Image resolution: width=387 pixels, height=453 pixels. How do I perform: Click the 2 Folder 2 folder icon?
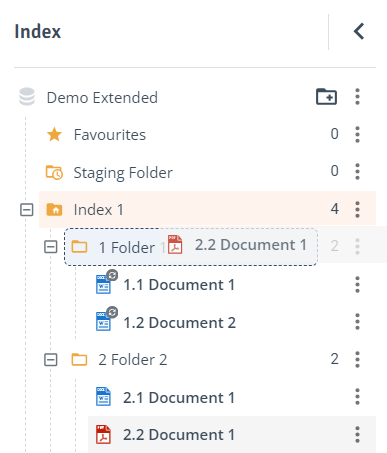(79, 360)
